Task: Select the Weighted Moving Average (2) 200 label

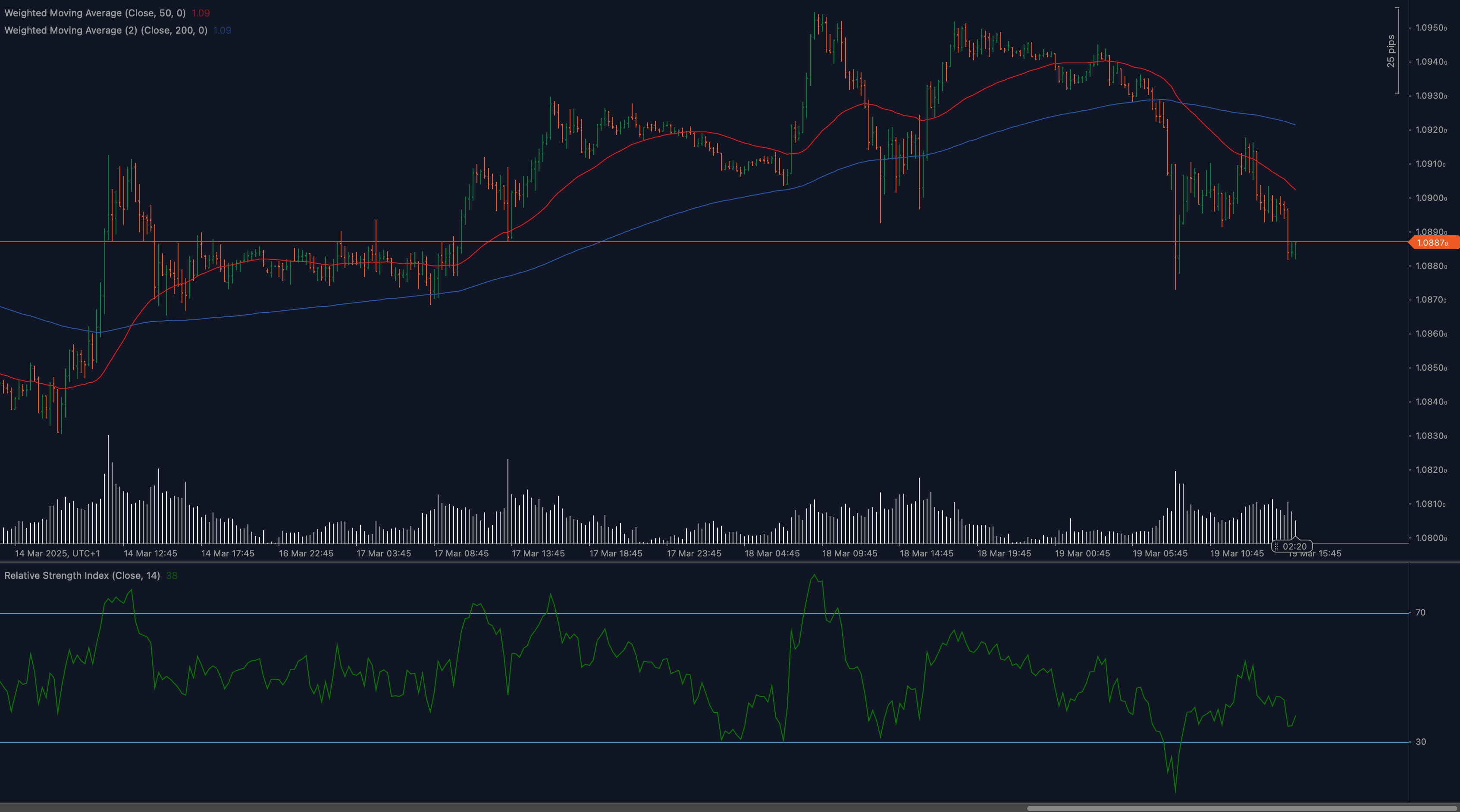Action: [x=106, y=30]
